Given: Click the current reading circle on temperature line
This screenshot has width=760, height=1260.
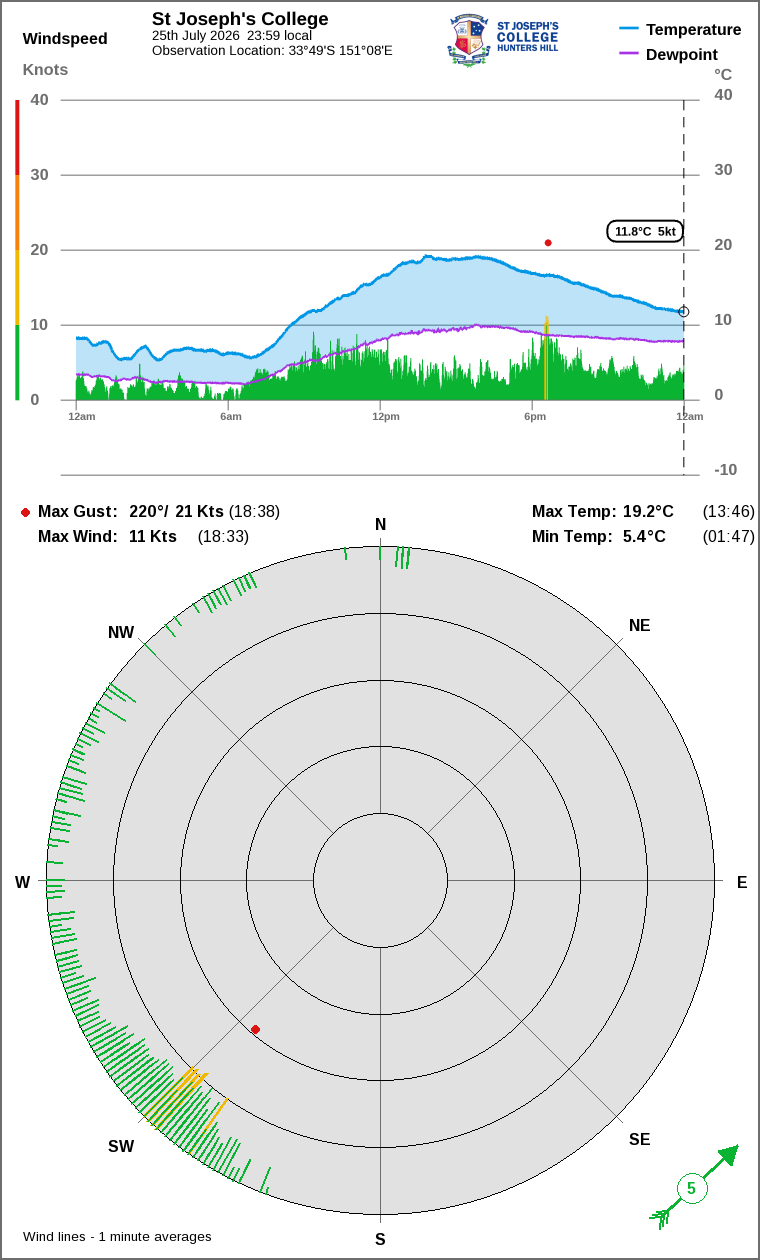Looking at the screenshot, I should [x=684, y=312].
